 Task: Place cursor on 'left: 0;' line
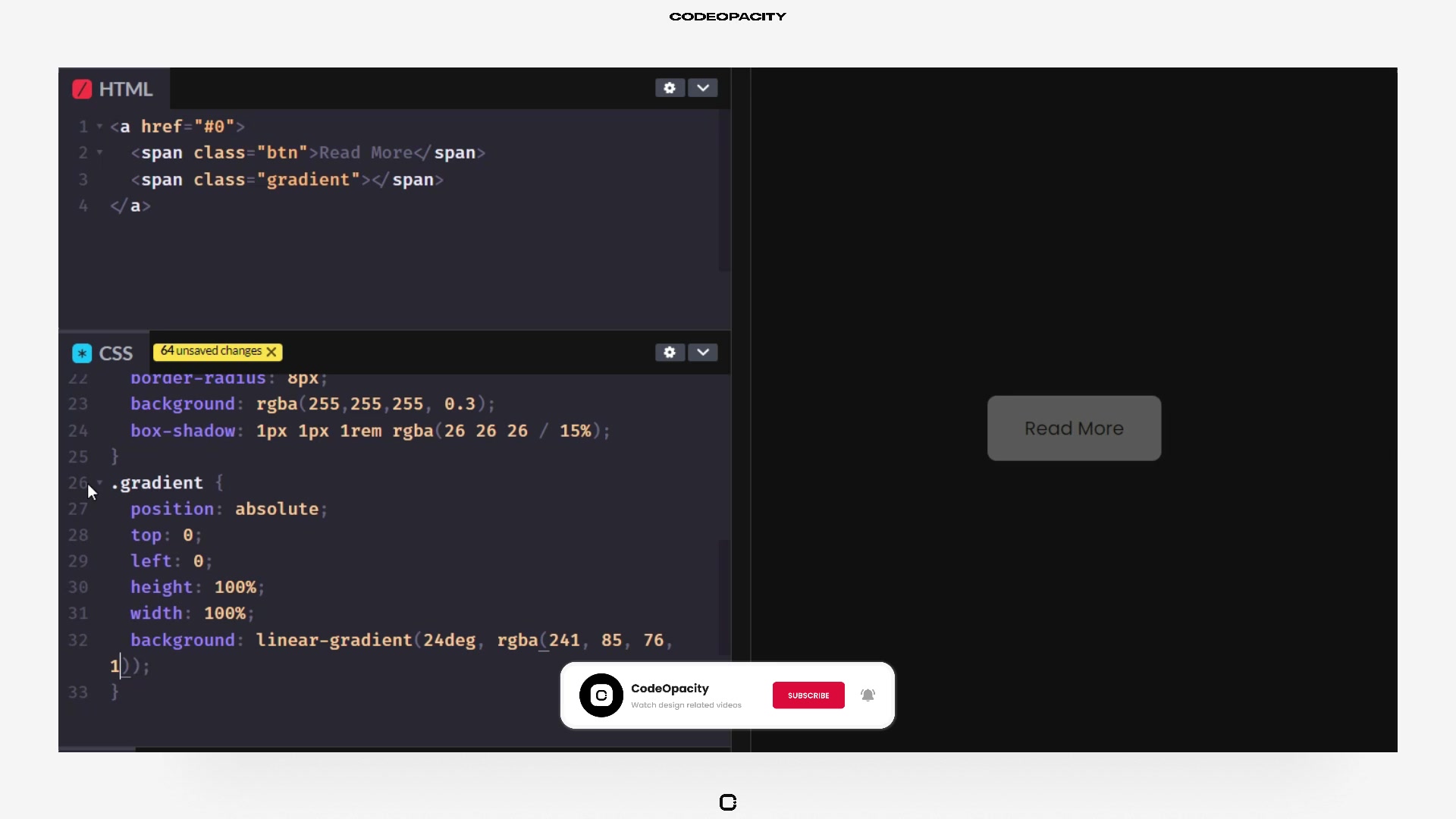click(x=171, y=561)
